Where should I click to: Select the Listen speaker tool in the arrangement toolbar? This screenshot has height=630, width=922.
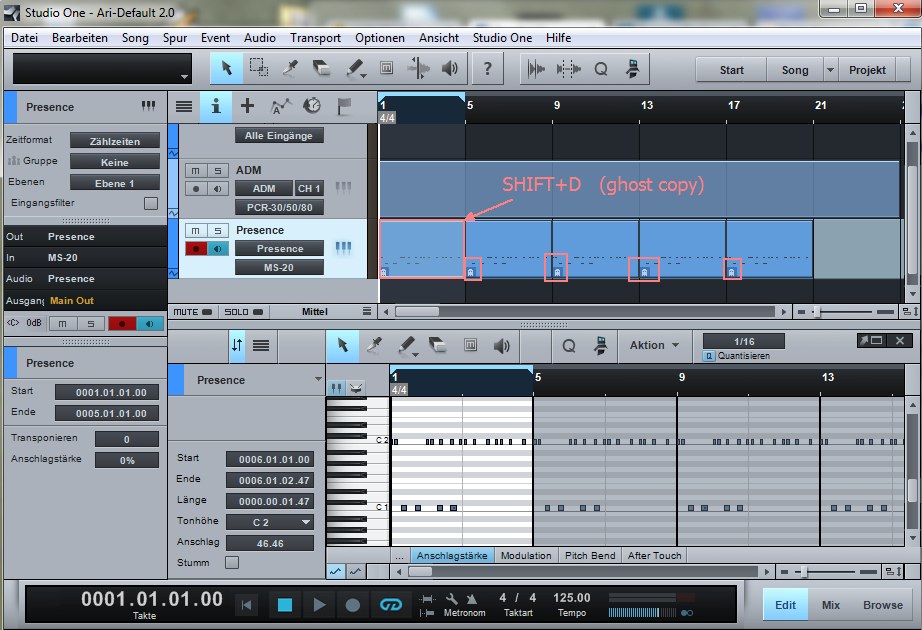click(x=450, y=68)
